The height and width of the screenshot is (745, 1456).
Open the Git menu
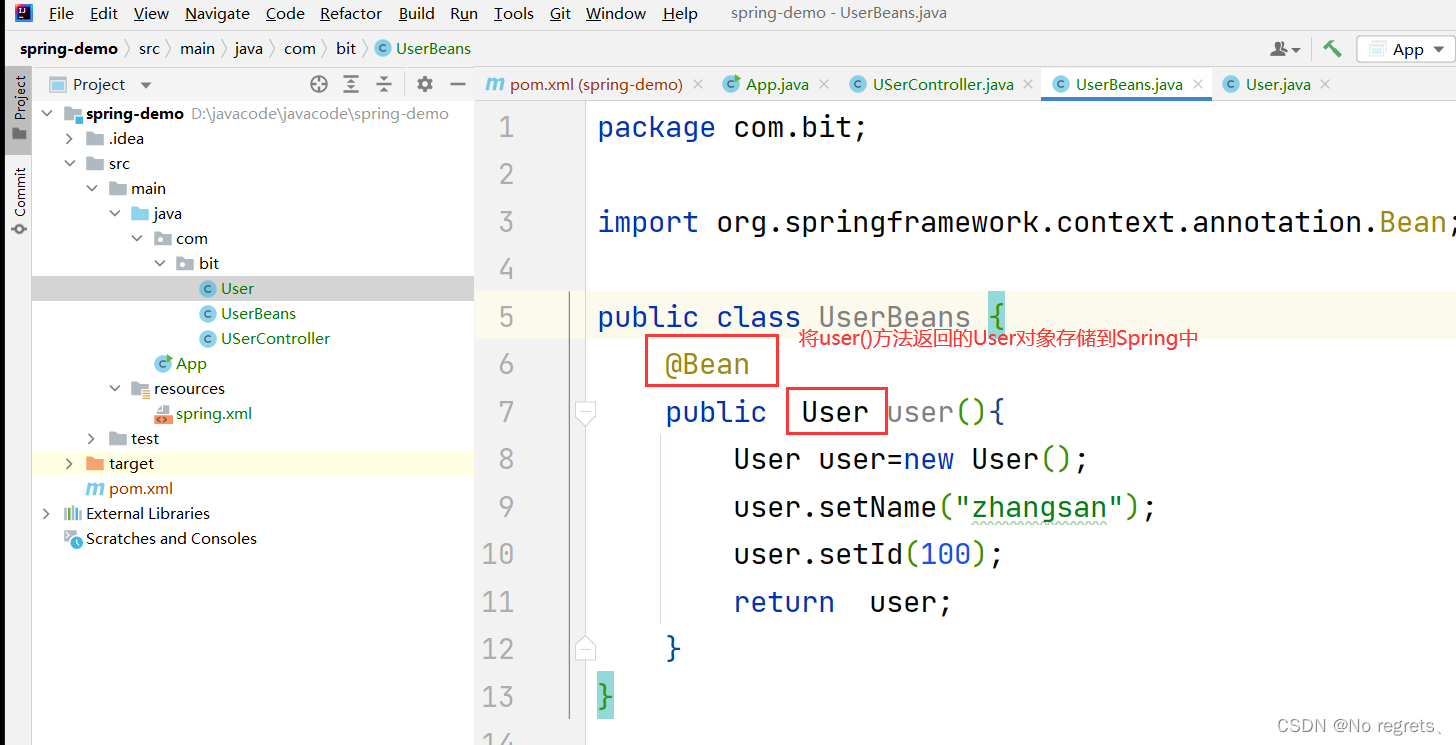pyautogui.click(x=560, y=13)
